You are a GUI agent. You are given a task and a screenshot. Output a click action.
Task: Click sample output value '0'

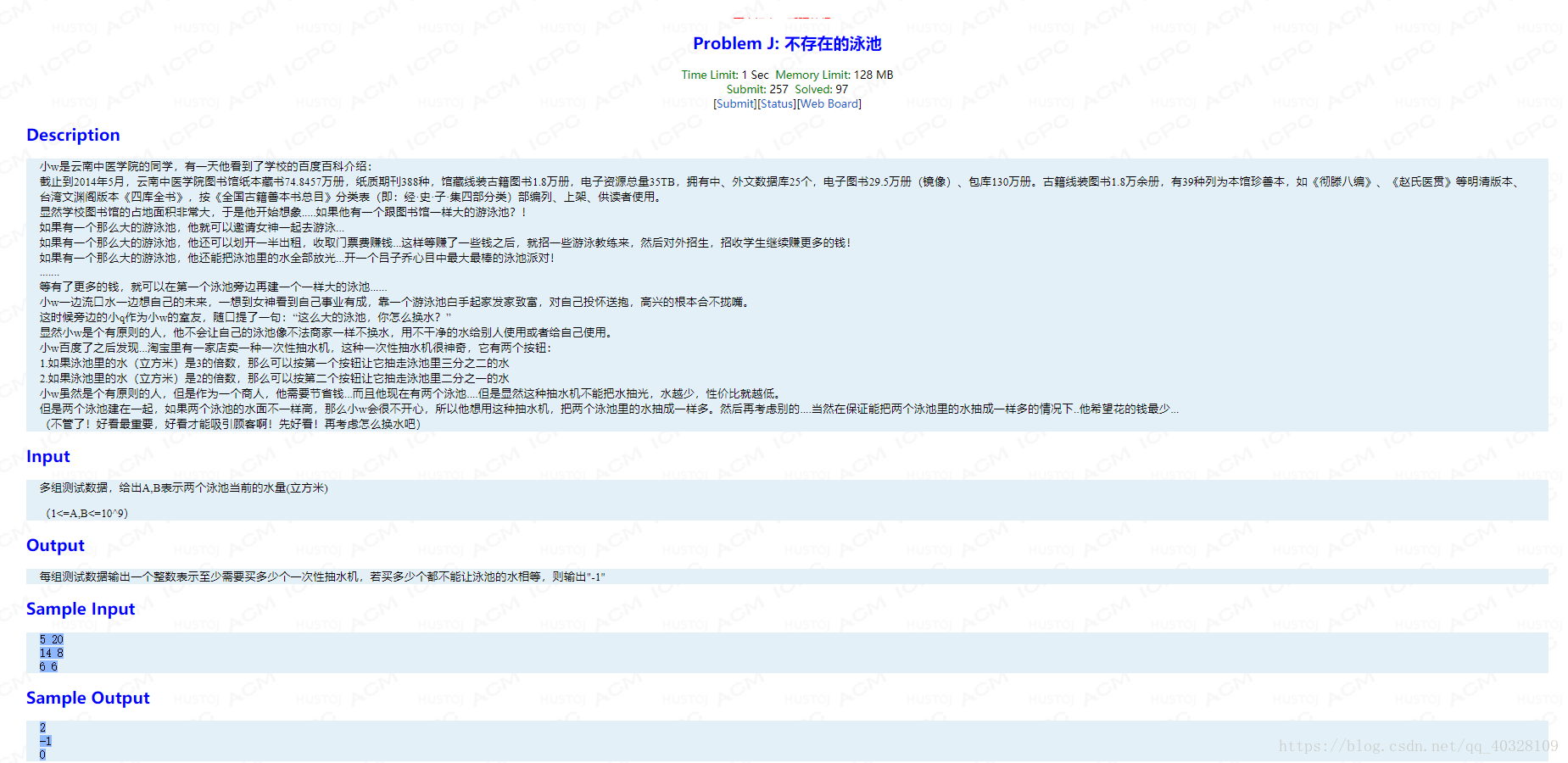click(x=42, y=755)
